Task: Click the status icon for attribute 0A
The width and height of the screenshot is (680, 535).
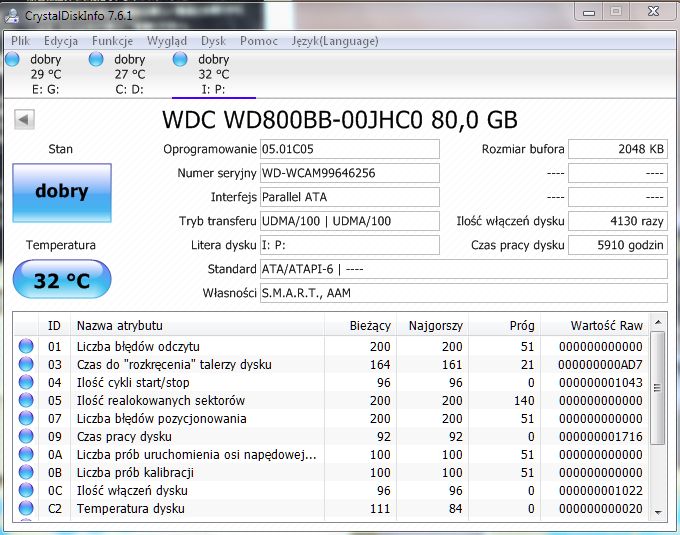Action: coord(26,454)
